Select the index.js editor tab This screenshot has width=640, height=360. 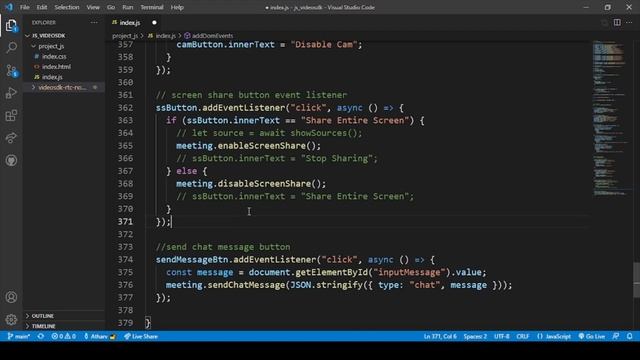(x=130, y=22)
